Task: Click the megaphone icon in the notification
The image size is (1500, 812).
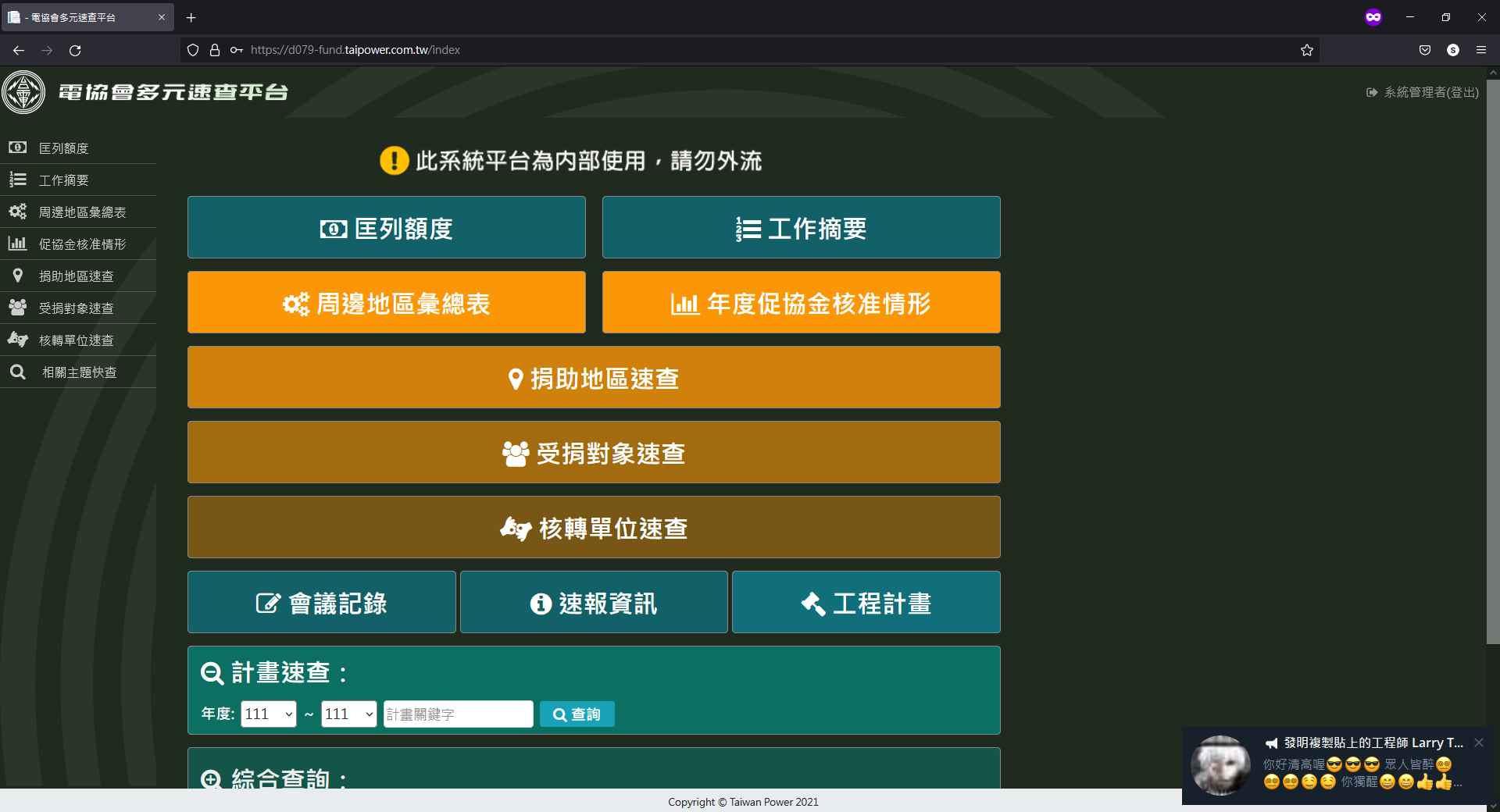Action: [x=1272, y=743]
